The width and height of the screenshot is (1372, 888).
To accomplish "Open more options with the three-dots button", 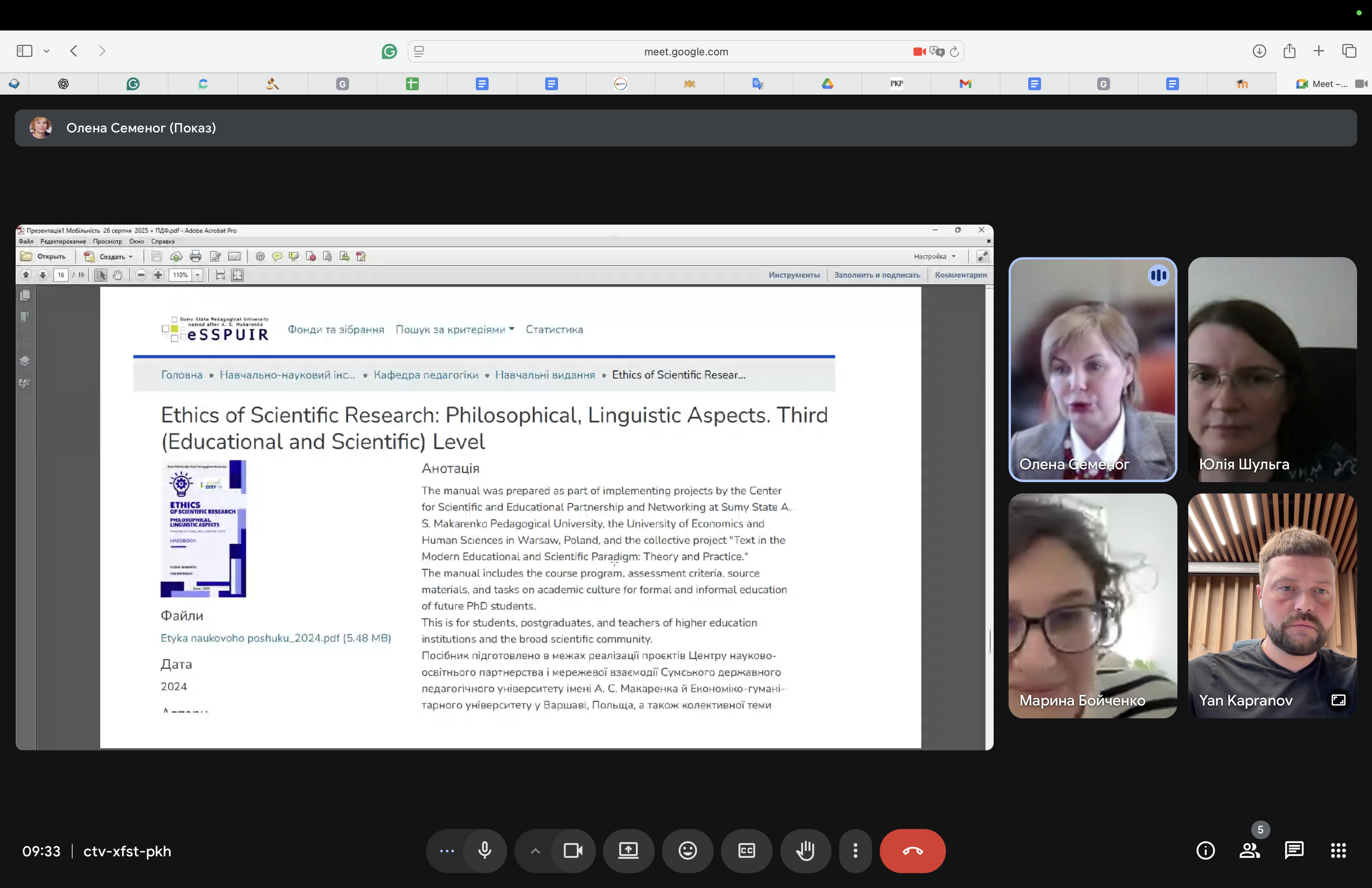I will coord(855,851).
